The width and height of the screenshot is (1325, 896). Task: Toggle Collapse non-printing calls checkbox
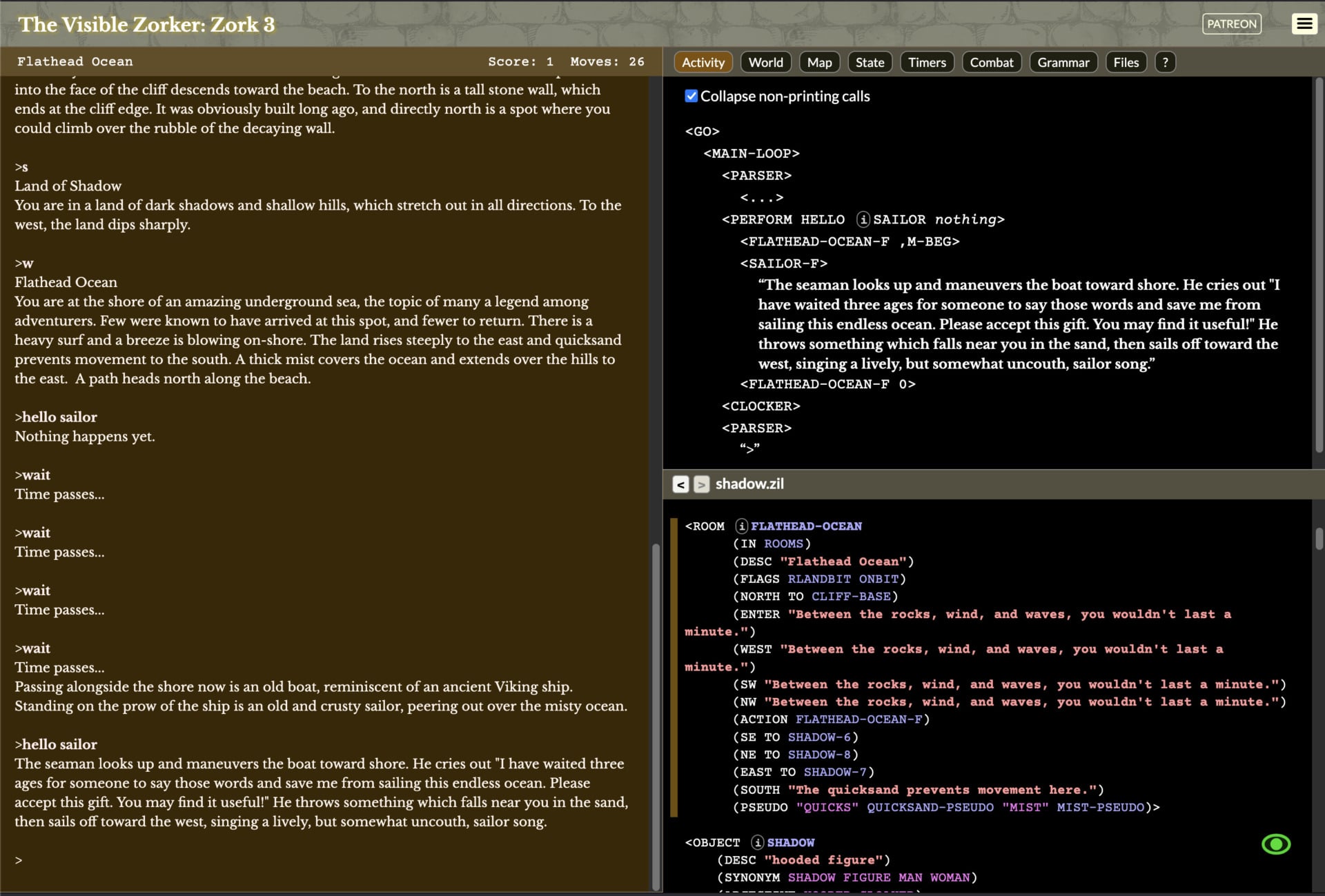(x=691, y=96)
